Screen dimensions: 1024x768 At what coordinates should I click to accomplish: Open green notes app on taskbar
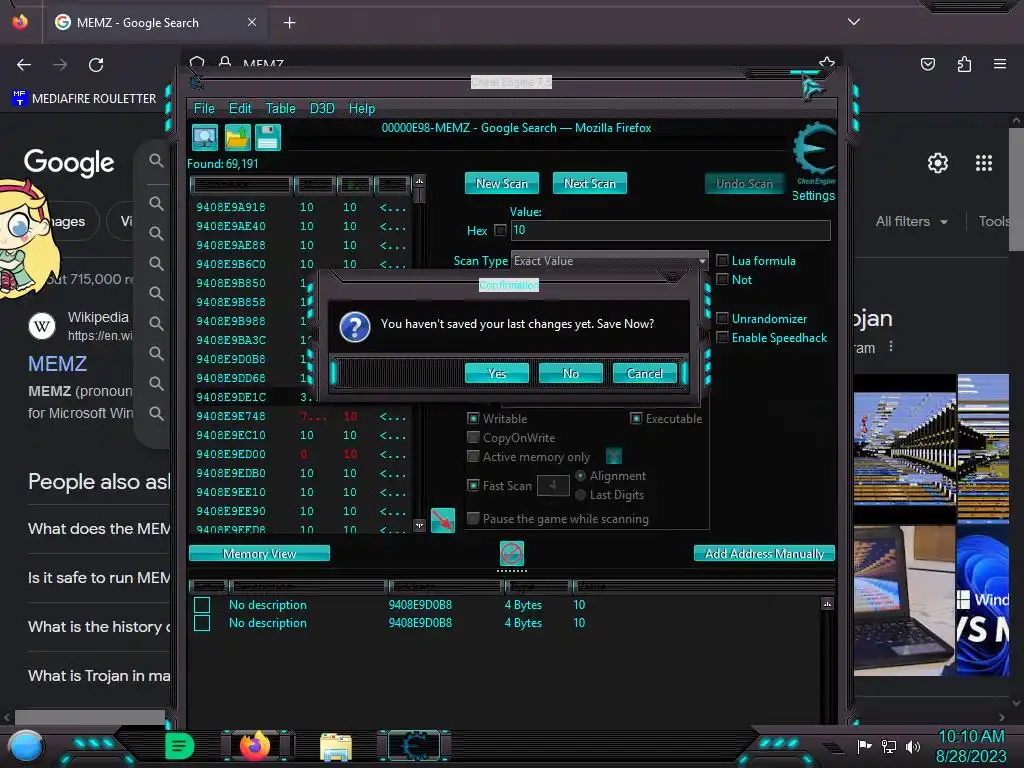point(179,746)
